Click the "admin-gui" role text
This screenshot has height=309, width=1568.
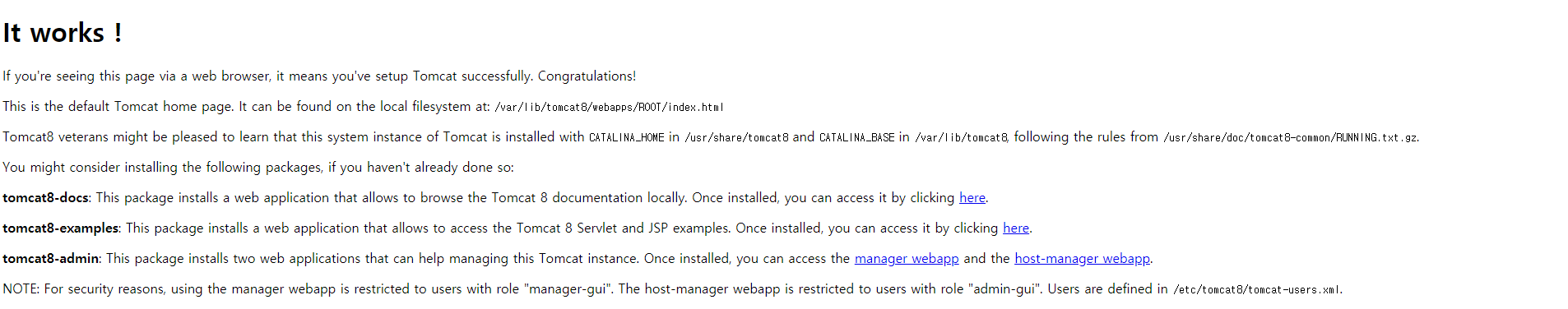pos(1004,289)
